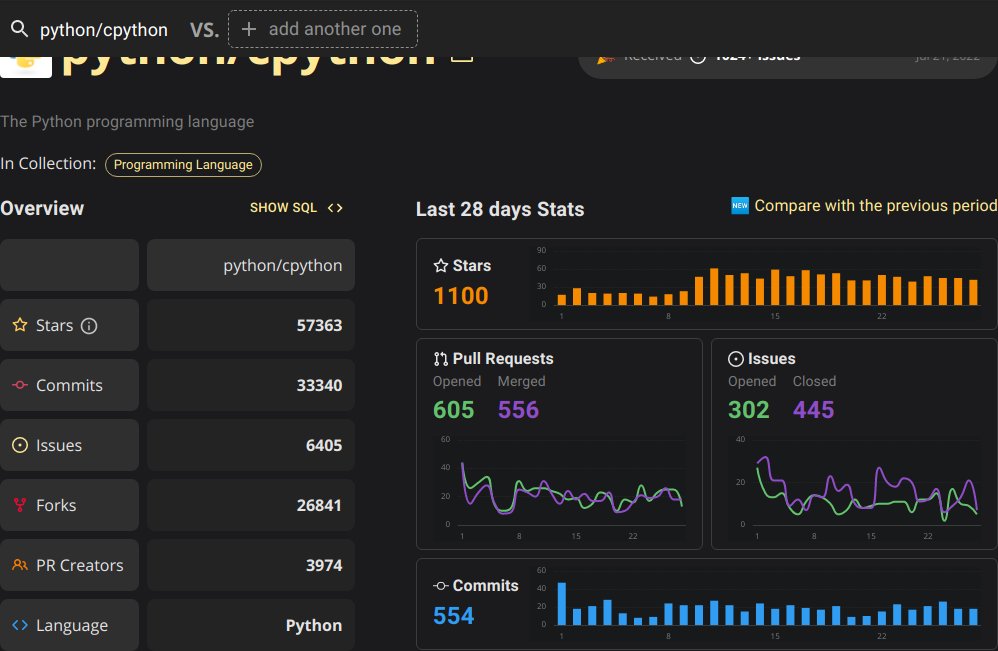Click the star icon in Overview Stars row
This screenshot has width=998, height=651.
[x=20, y=325]
